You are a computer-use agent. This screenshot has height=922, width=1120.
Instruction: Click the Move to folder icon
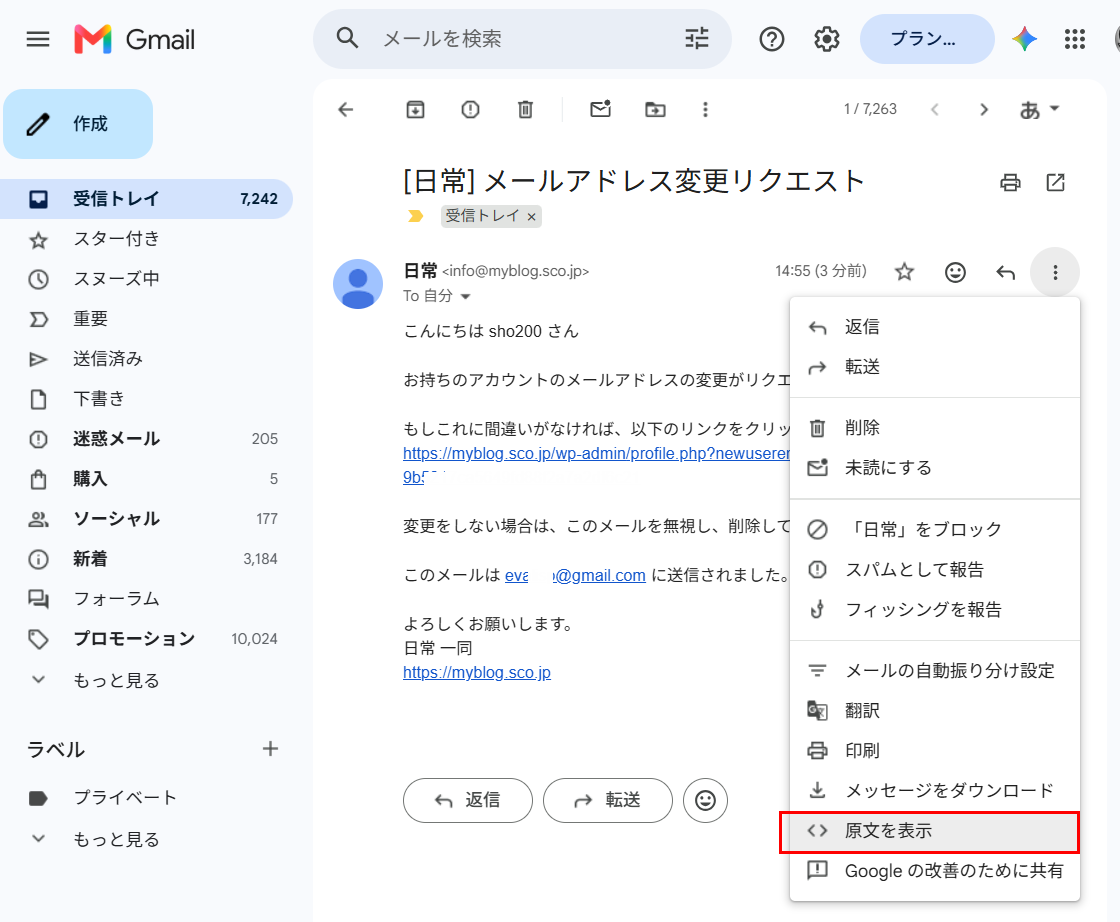pos(655,109)
